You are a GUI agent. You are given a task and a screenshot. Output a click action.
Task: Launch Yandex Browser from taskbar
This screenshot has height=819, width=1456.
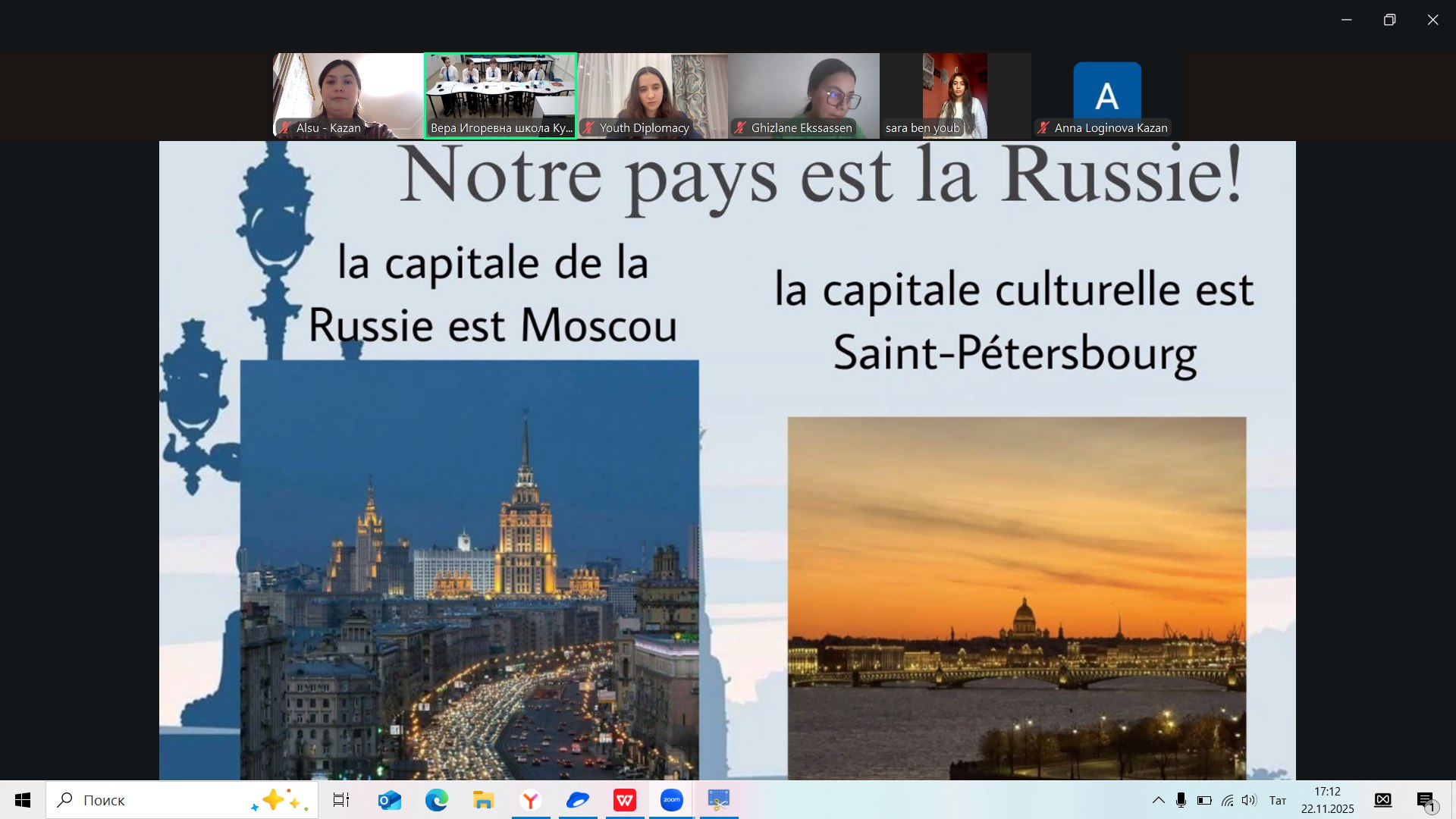tap(531, 800)
